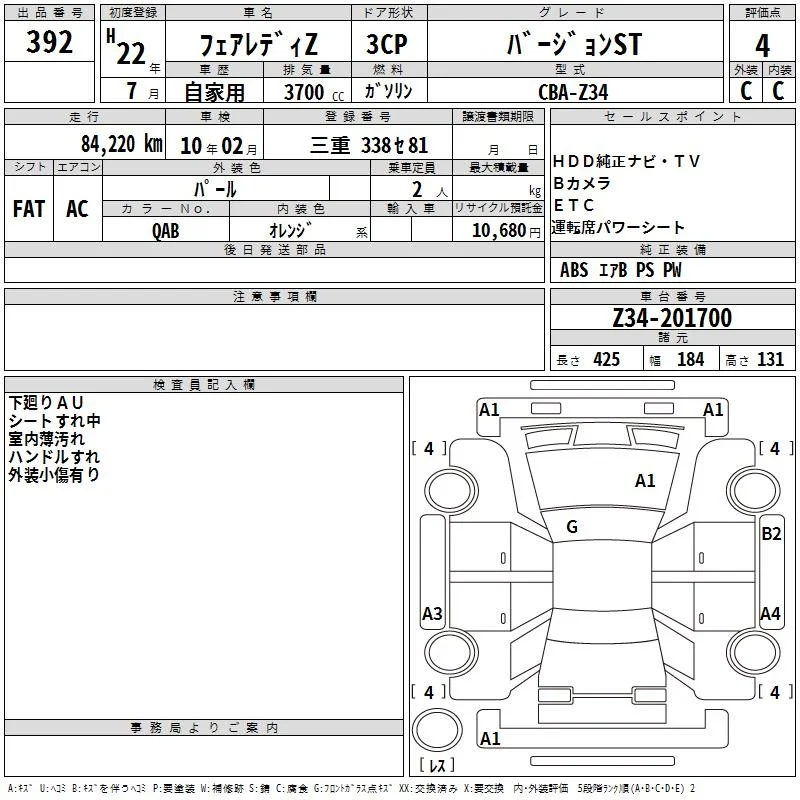The image size is (800, 800).
Task: Select sales point 運転席パワーシート
Action: click(x=618, y=227)
